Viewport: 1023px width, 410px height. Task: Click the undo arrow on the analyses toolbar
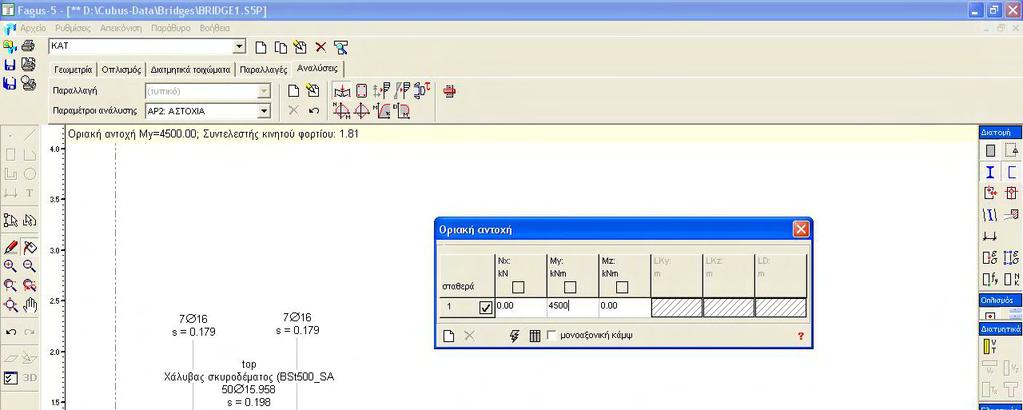click(314, 110)
